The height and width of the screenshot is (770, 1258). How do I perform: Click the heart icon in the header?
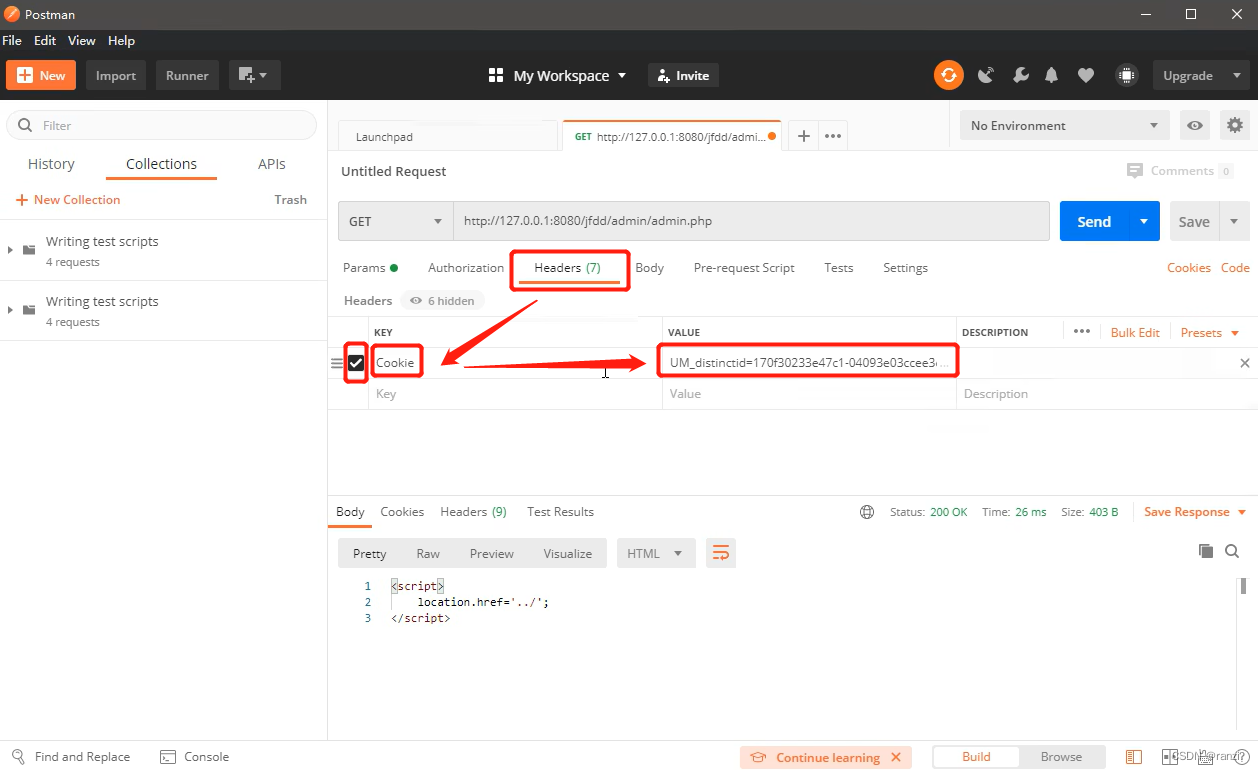tap(1085, 75)
